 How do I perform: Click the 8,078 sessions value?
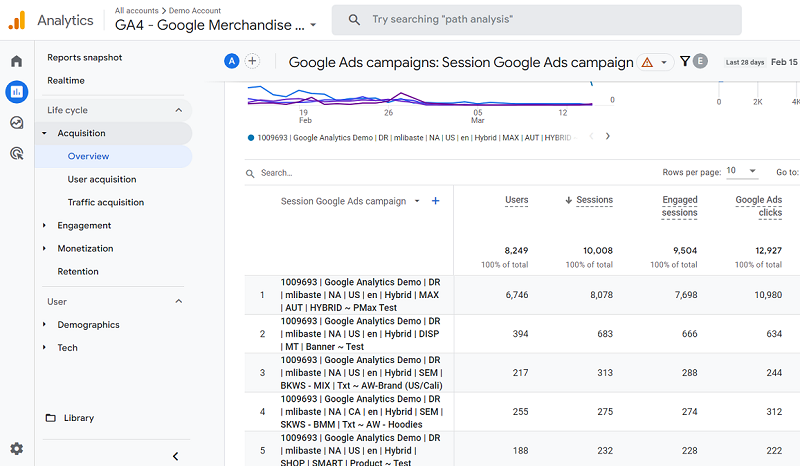[602, 295]
